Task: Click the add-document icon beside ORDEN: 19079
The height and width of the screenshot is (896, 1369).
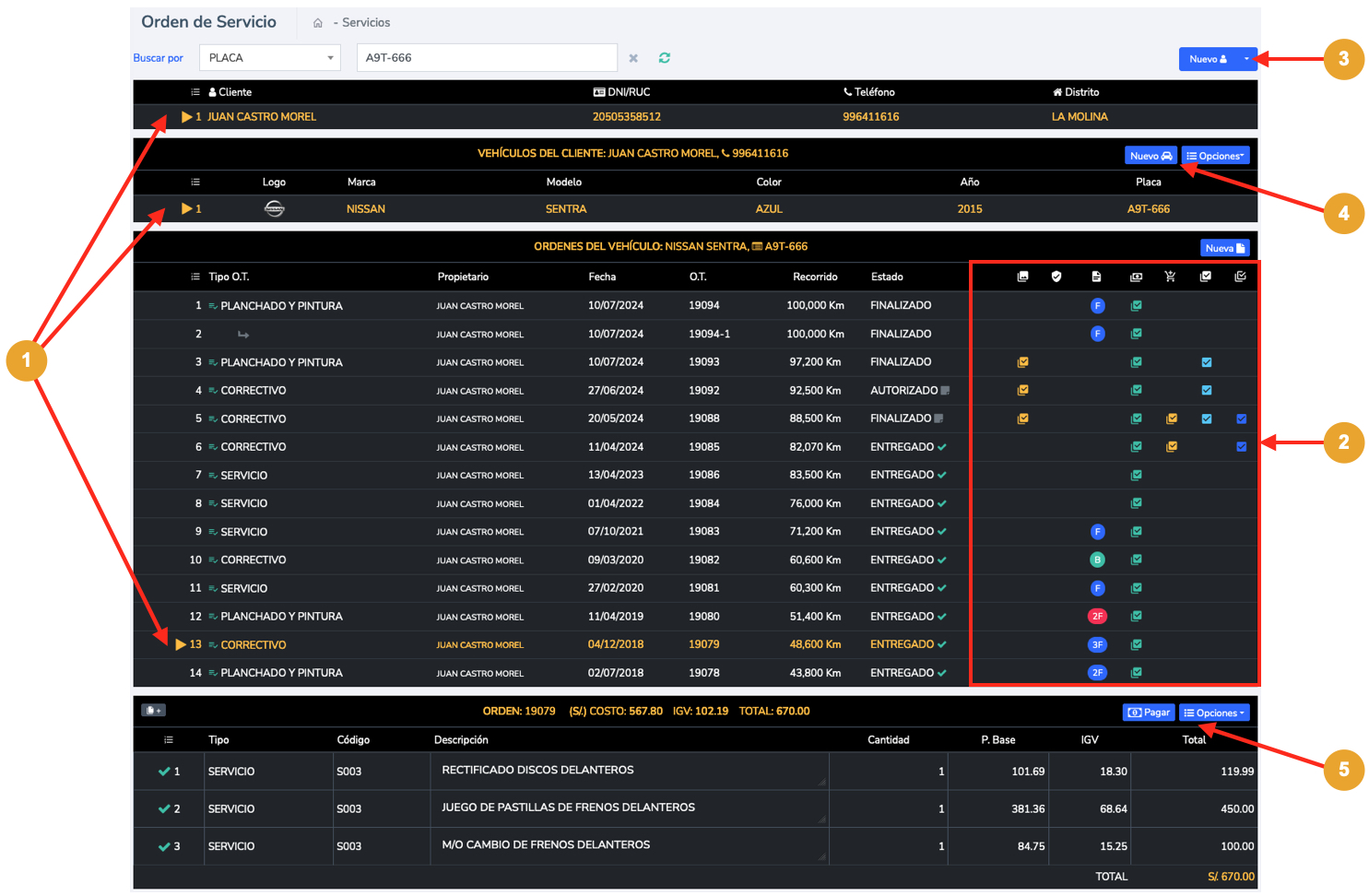Action: click(x=153, y=711)
